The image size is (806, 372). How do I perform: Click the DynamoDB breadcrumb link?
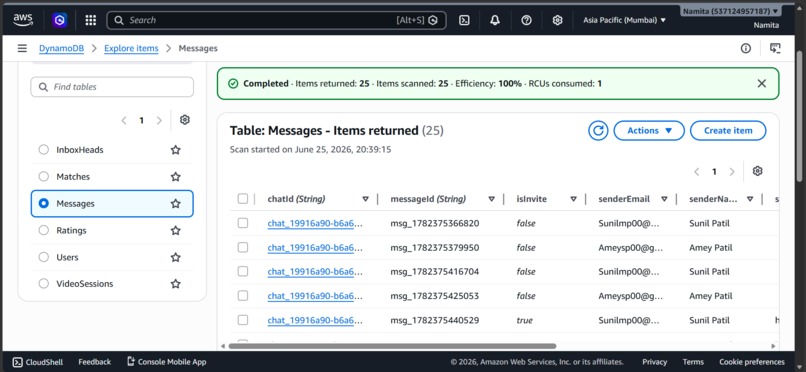pos(61,48)
